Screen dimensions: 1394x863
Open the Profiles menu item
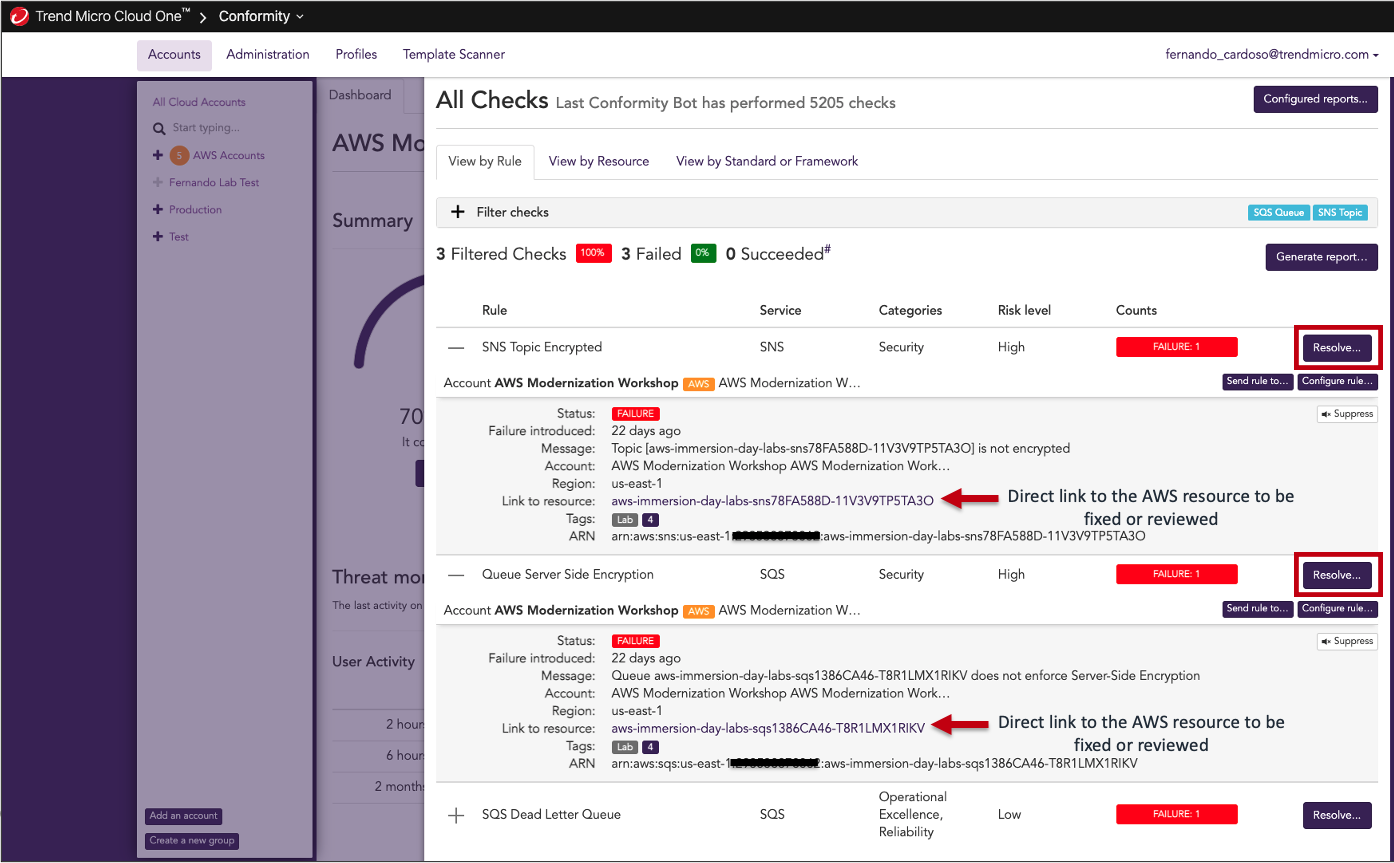click(x=356, y=55)
